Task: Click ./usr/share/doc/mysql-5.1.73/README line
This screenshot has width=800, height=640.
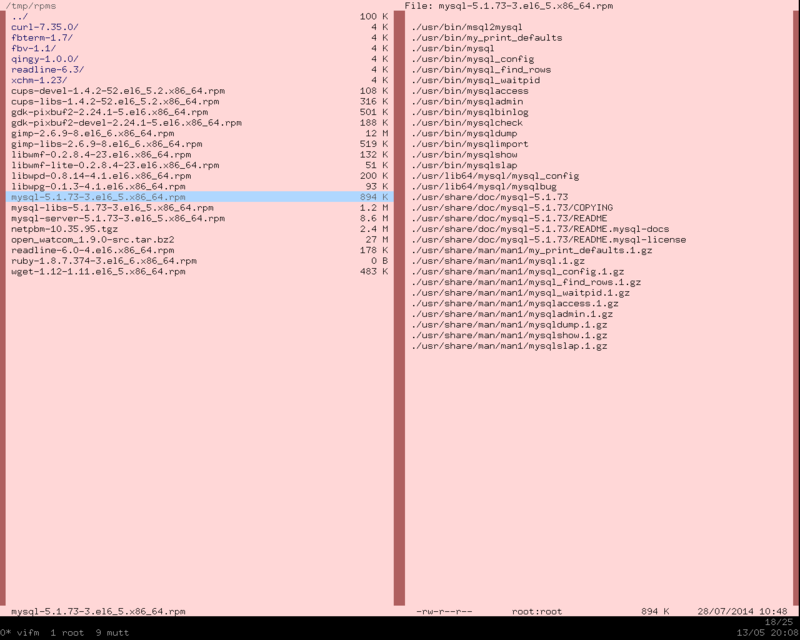Action: click(x=509, y=218)
